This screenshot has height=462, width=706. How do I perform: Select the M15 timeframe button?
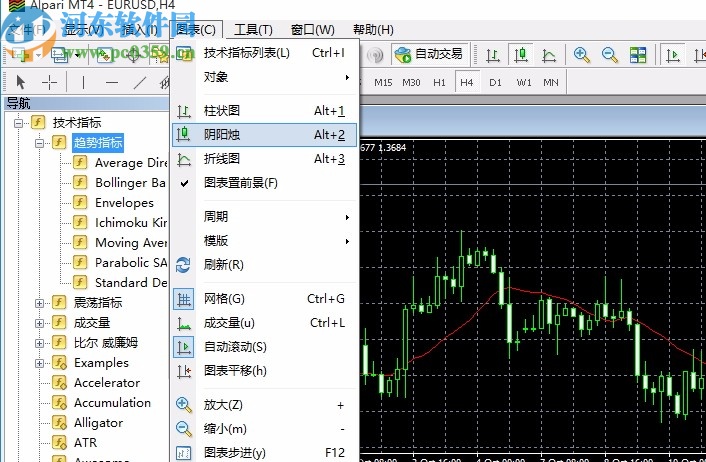point(383,82)
